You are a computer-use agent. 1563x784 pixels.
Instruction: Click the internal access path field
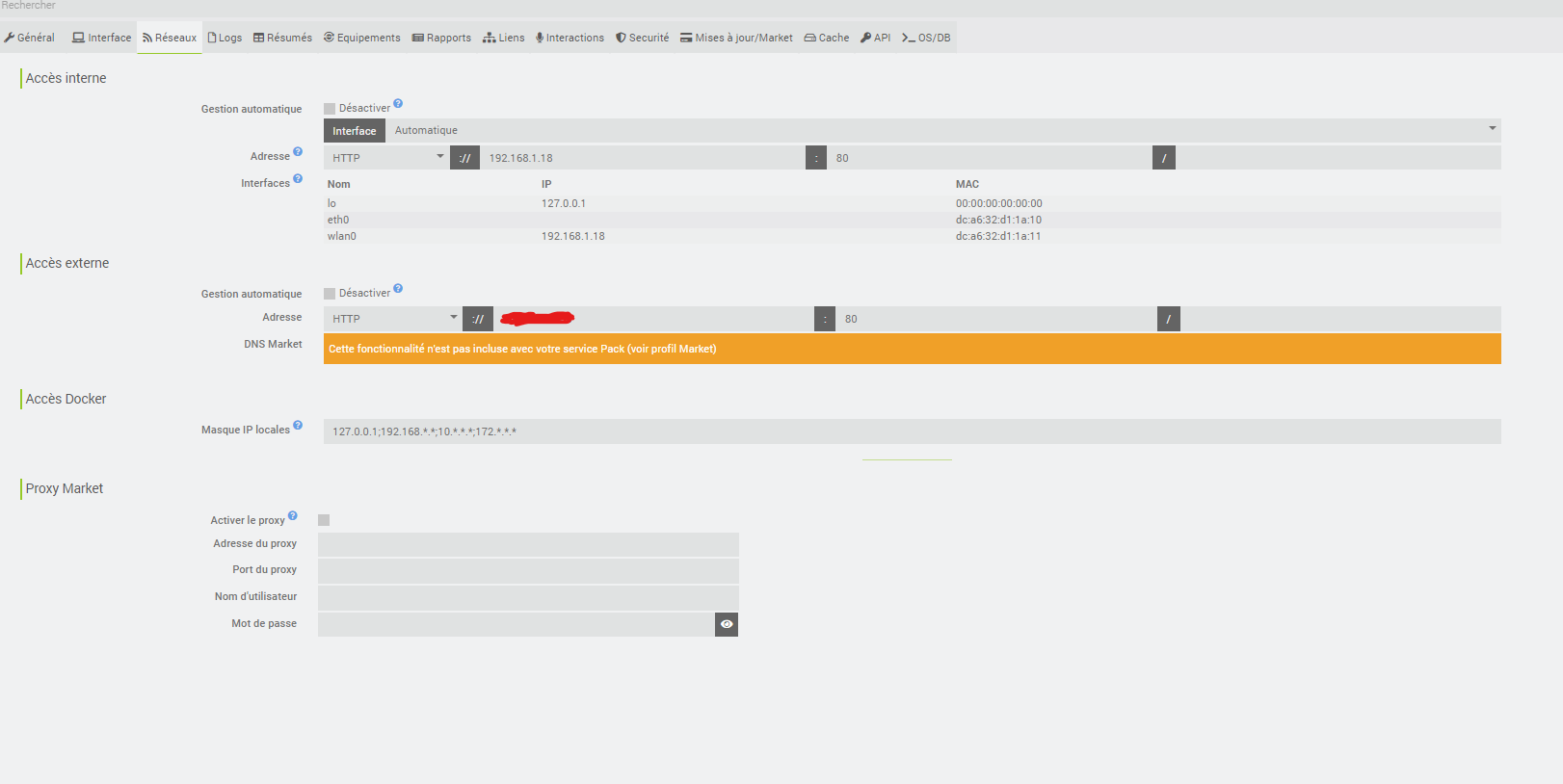[x=1338, y=157]
